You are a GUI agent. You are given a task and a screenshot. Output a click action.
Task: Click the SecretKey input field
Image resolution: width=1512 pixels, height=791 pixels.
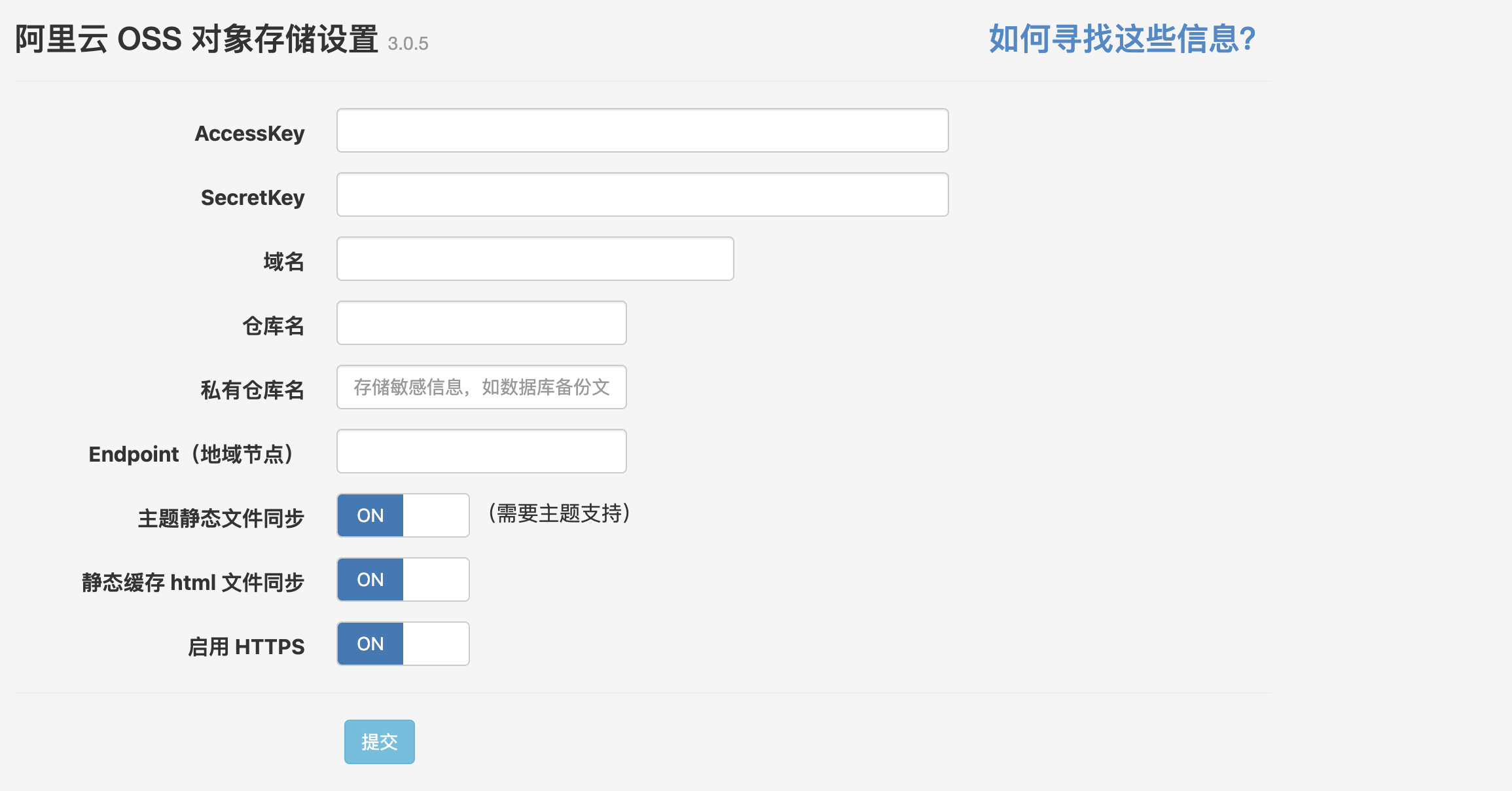pyautogui.click(x=642, y=194)
